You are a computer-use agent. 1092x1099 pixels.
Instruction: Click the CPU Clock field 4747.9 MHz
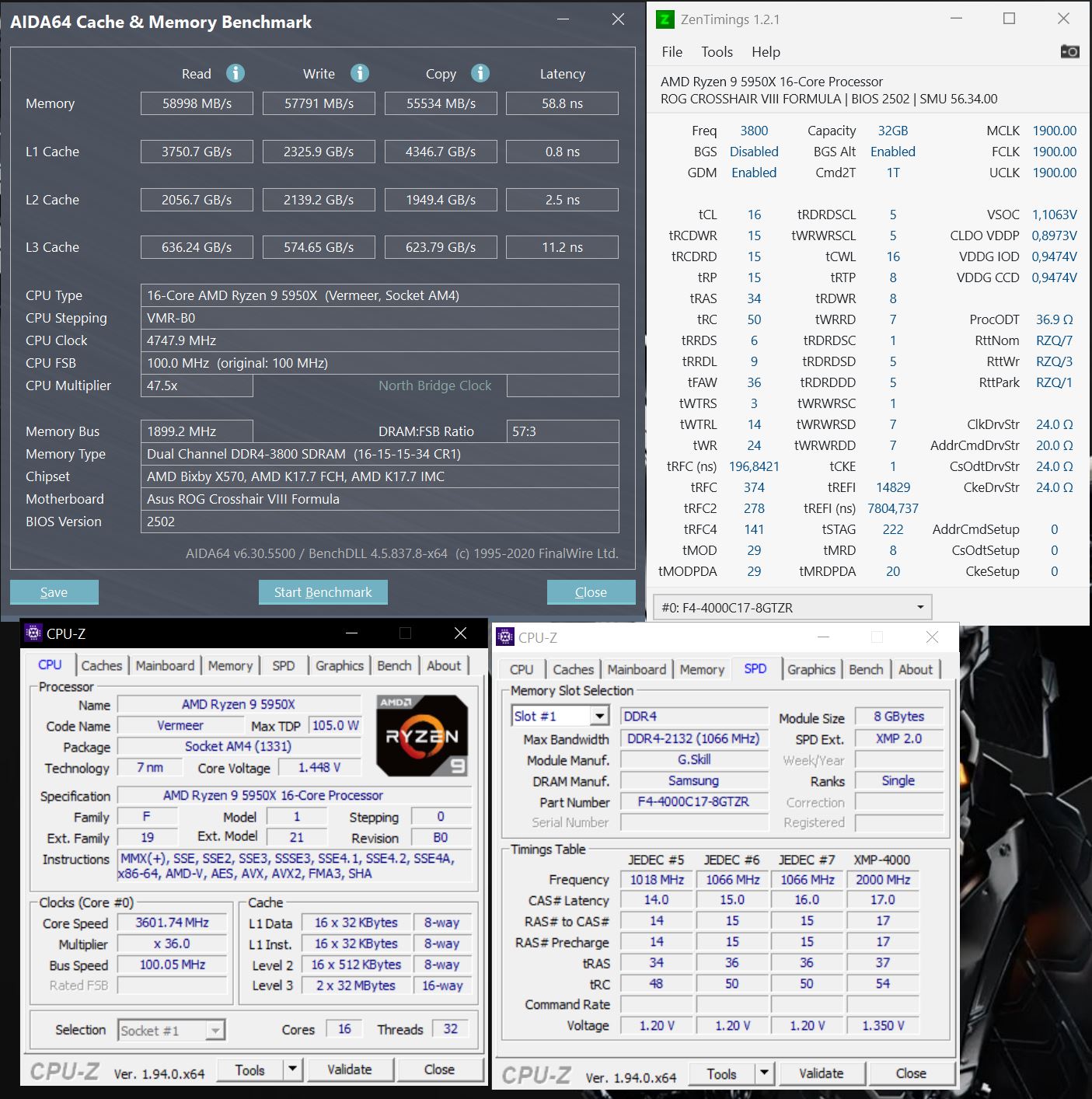pos(379,340)
